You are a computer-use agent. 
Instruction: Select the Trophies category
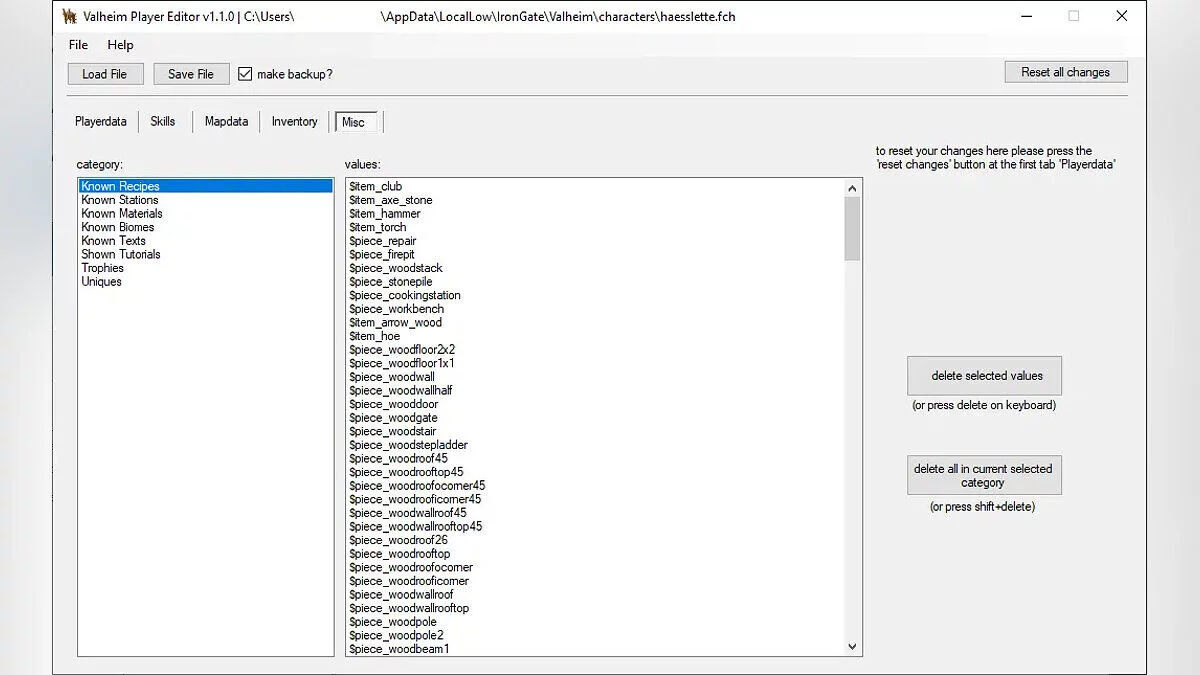(x=103, y=268)
